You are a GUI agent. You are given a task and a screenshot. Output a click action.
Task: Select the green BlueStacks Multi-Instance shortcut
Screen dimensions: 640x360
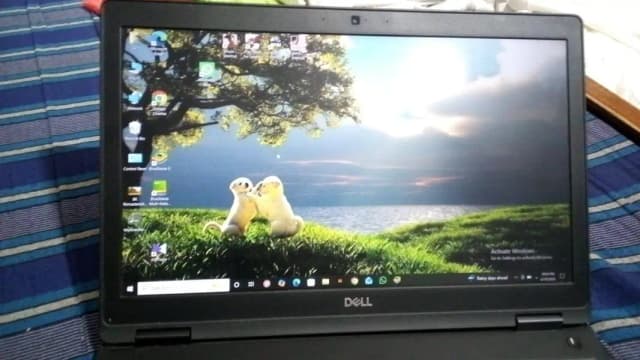coord(159,193)
